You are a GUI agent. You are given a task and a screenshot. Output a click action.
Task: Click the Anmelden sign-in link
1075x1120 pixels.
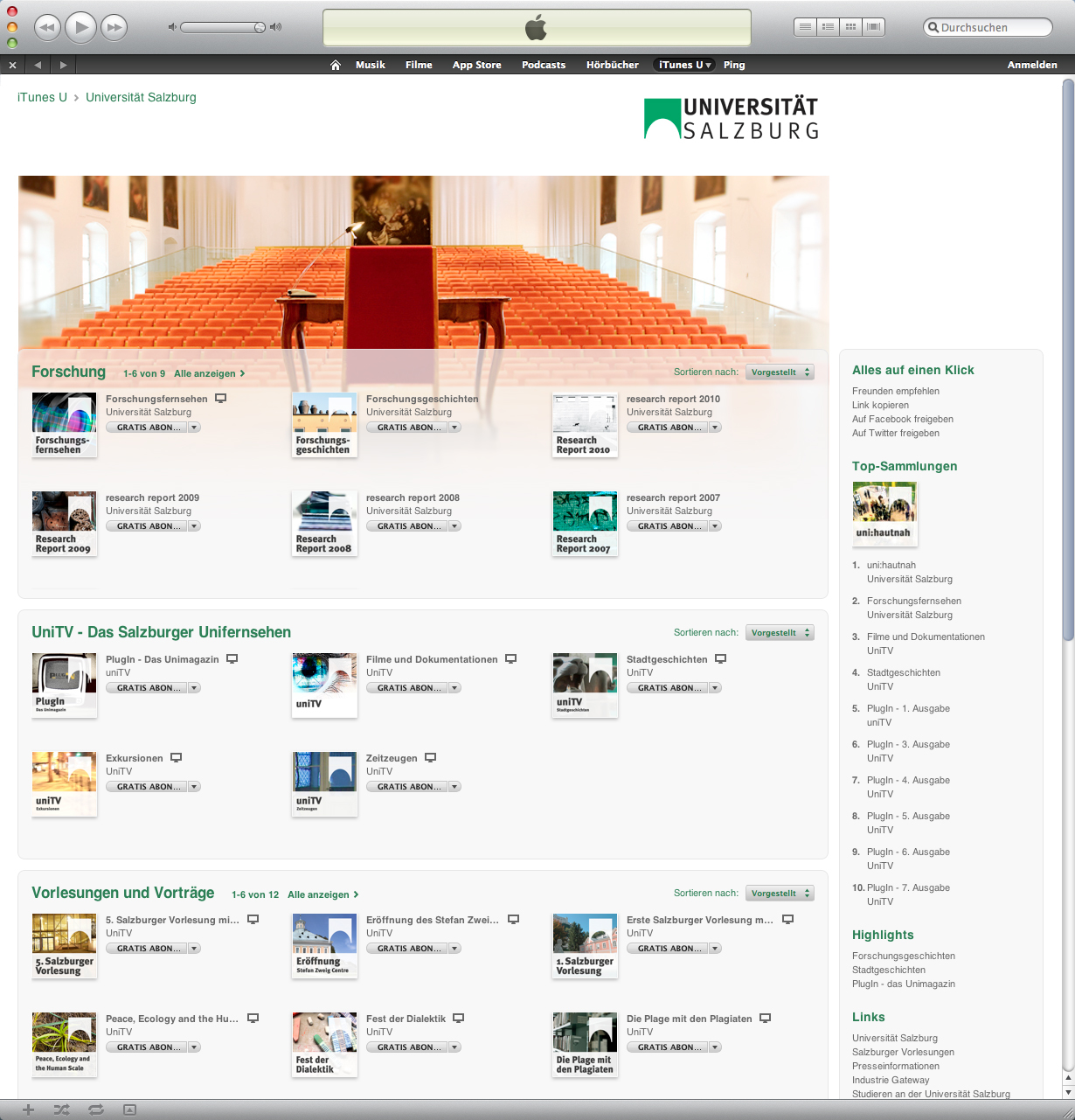[1031, 65]
